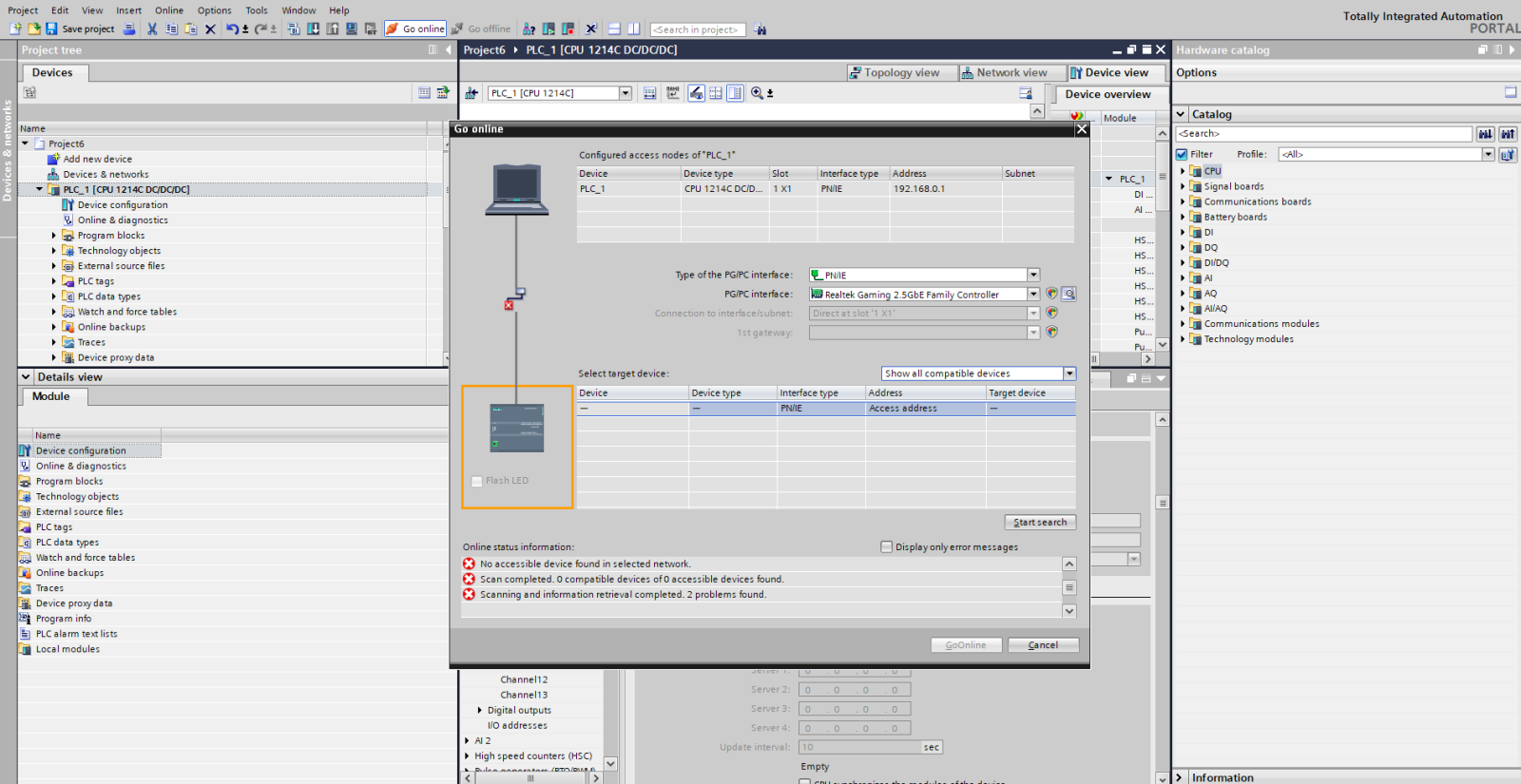1521x784 pixels.
Task: Open the Show all compatible devices dropdown
Action: (1069, 373)
